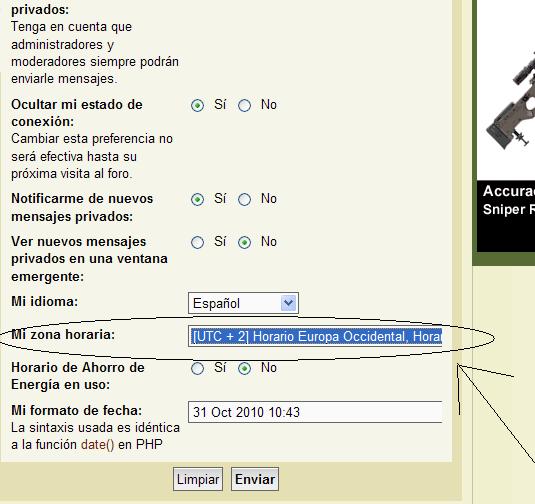Screen dimensions: 535x504
Task: Select No for Horario de Ahorro de Energía
Action: tap(244, 368)
